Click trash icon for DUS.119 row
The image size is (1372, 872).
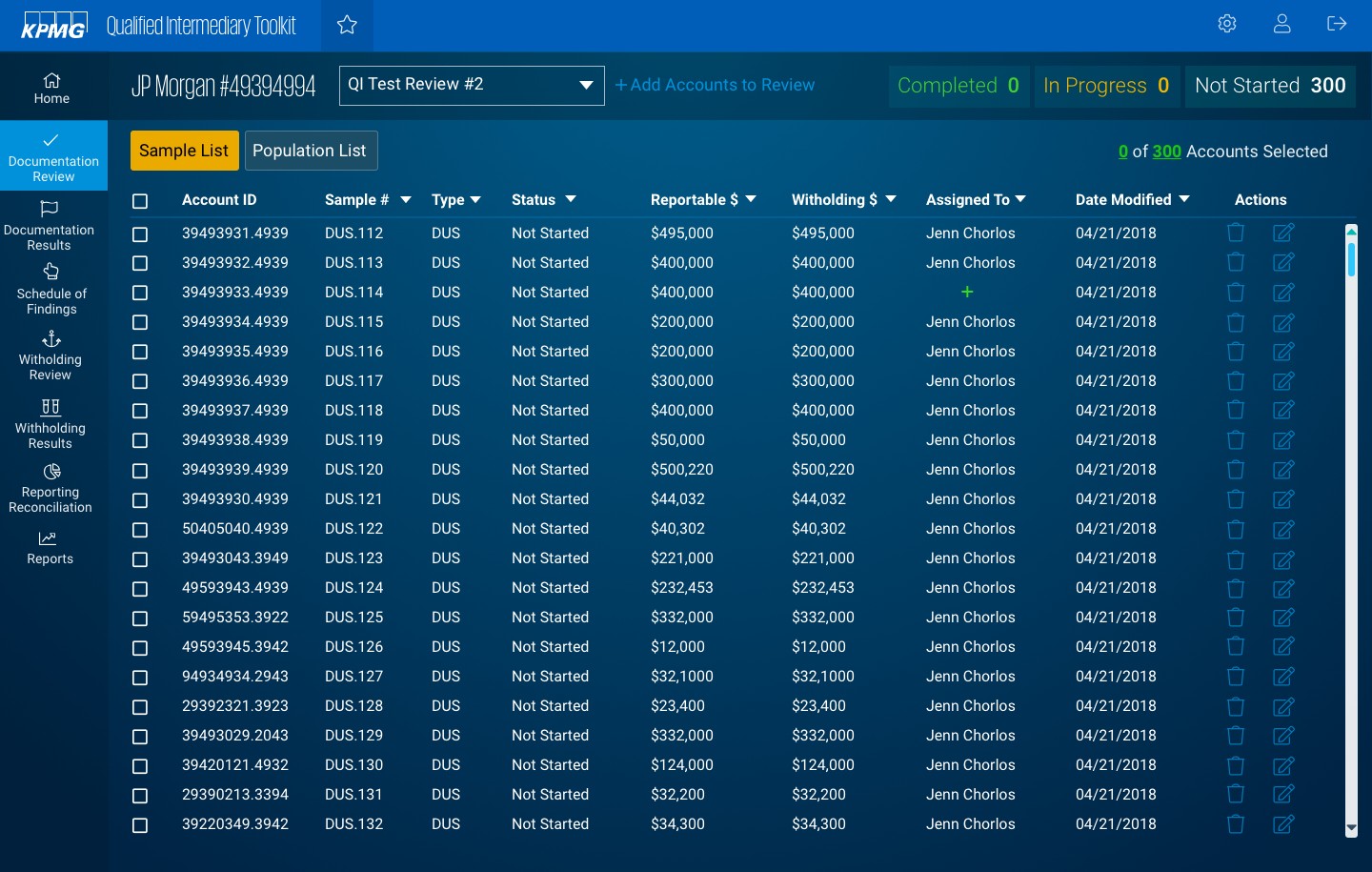[x=1236, y=439]
